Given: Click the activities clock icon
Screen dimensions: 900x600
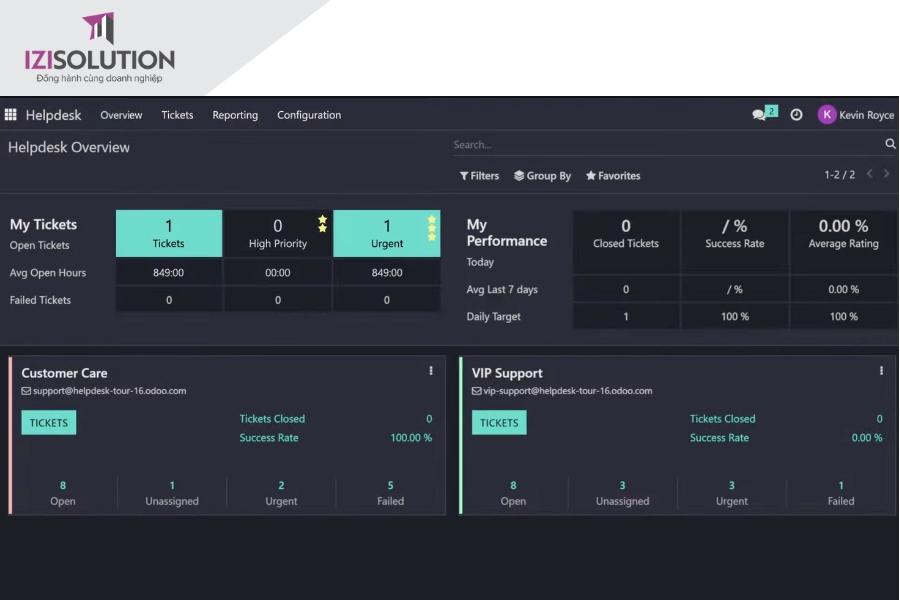Looking at the screenshot, I should click(796, 115).
